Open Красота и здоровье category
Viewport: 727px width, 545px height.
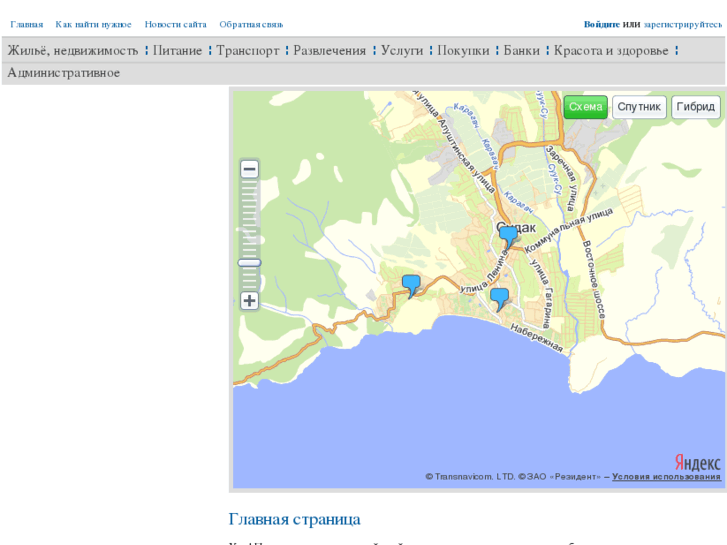(611, 51)
